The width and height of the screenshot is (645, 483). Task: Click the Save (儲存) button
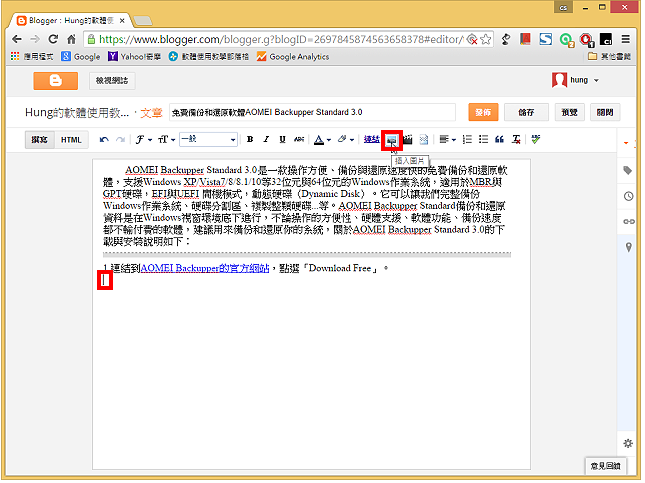tap(526, 112)
